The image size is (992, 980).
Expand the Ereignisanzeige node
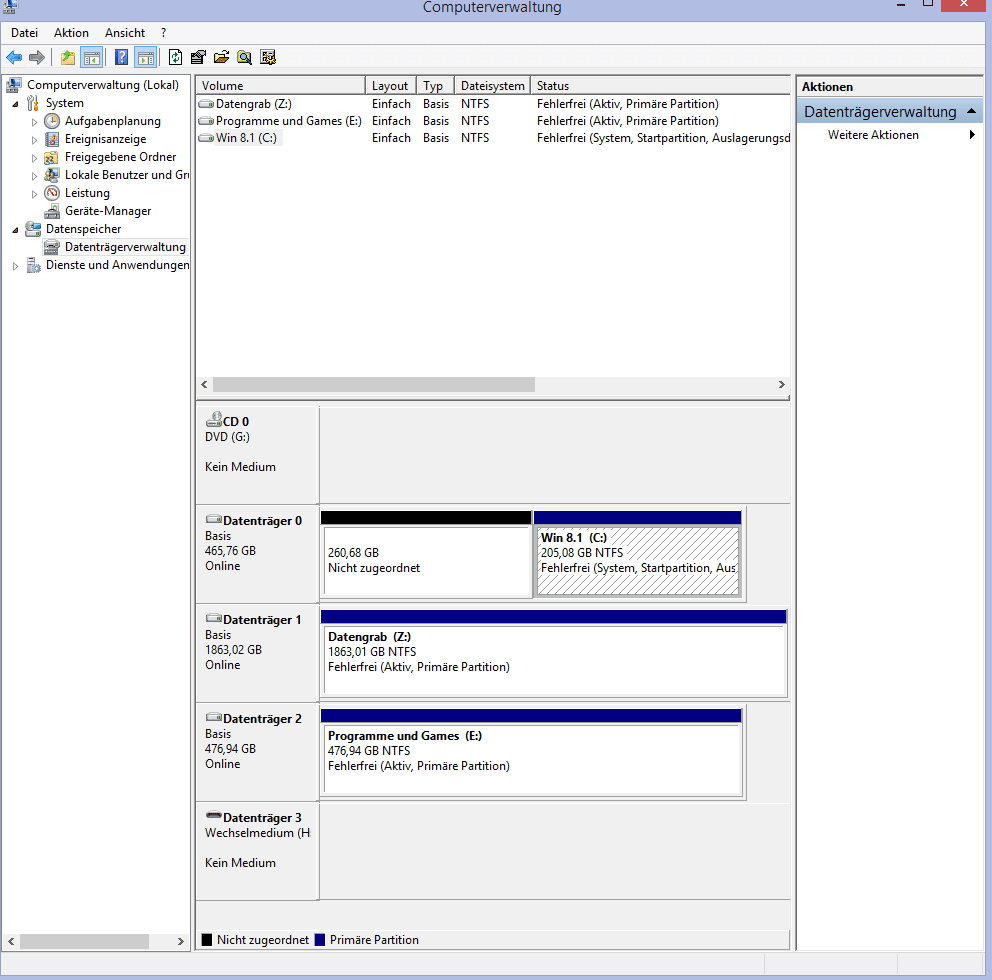[35, 140]
